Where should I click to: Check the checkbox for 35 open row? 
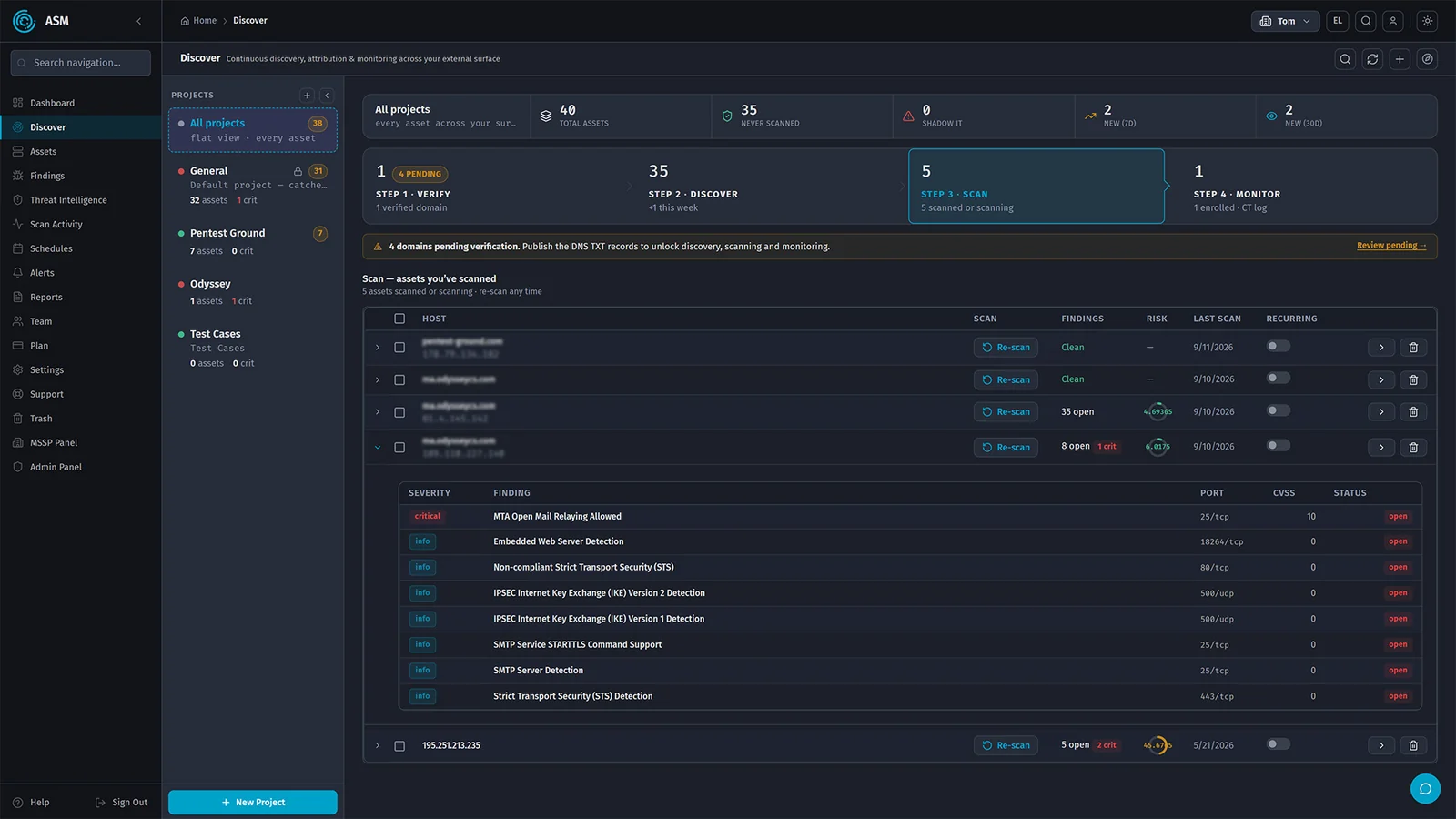(399, 412)
